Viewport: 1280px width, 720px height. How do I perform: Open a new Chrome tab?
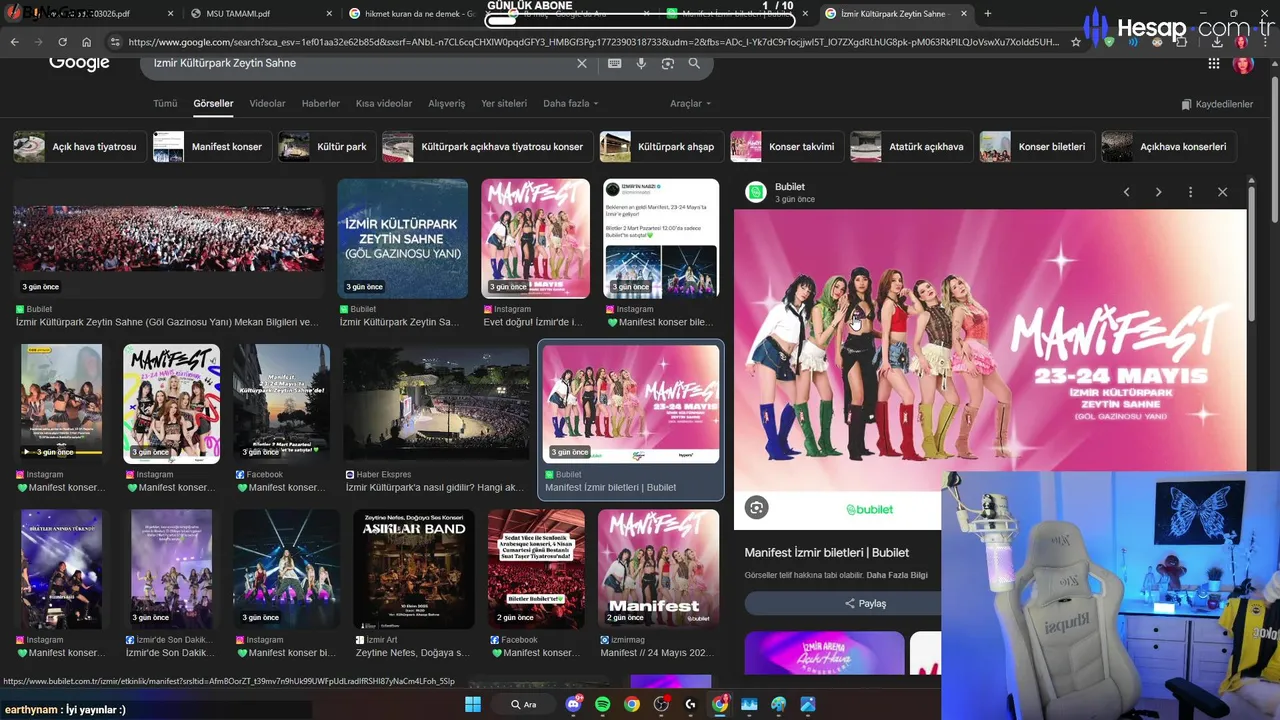click(988, 13)
